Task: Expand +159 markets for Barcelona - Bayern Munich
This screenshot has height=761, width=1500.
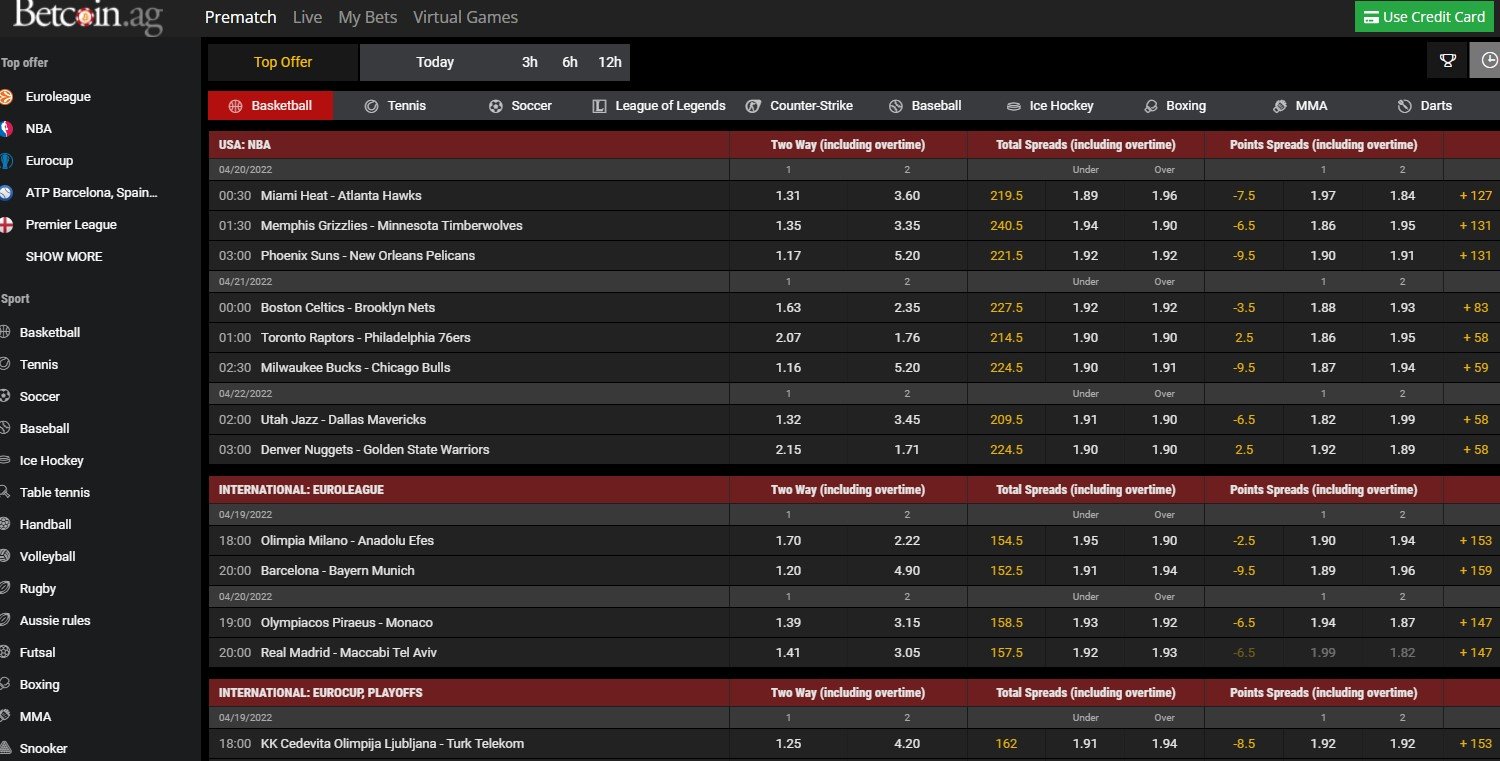Action: coord(1475,571)
